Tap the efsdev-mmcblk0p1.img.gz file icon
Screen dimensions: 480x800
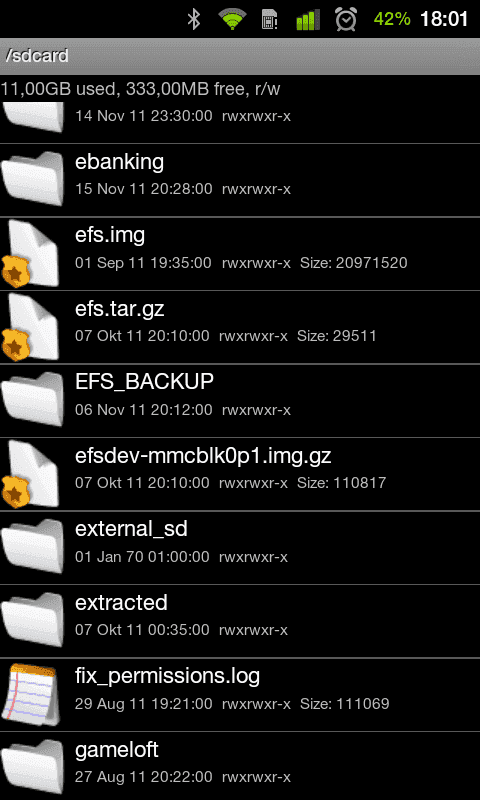click(x=31, y=473)
